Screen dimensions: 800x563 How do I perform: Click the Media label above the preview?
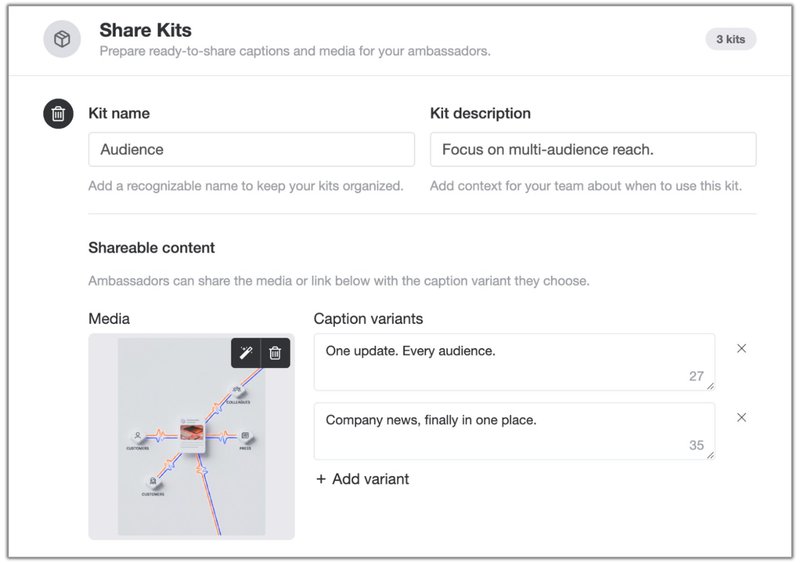(109, 319)
